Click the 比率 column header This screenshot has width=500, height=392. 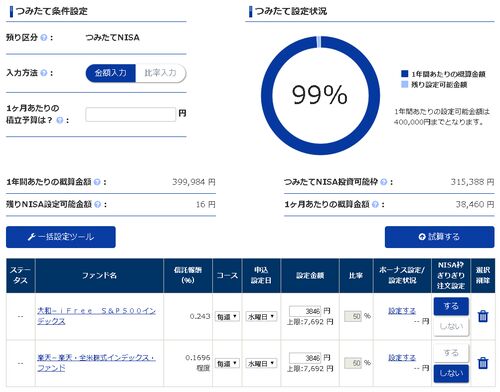(x=356, y=276)
